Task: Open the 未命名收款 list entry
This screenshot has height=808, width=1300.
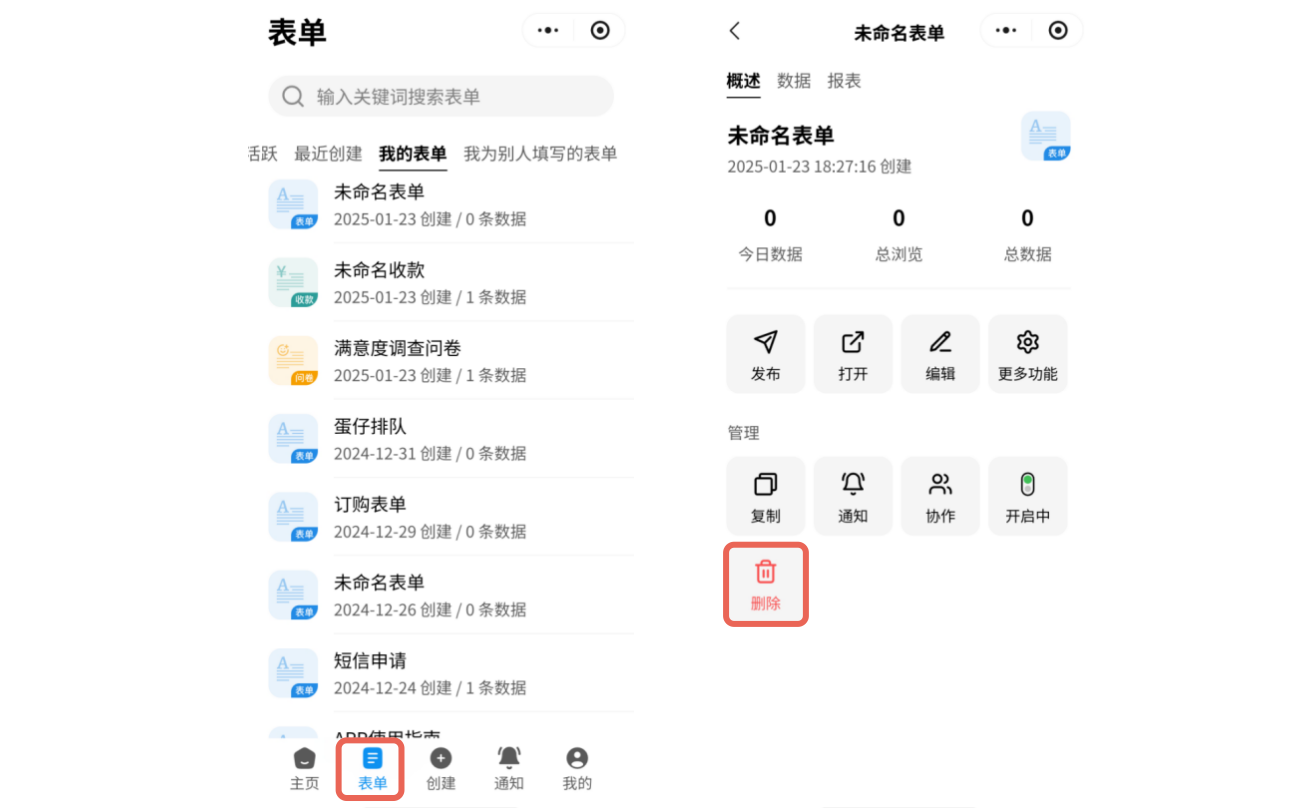Action: [450, 283]
